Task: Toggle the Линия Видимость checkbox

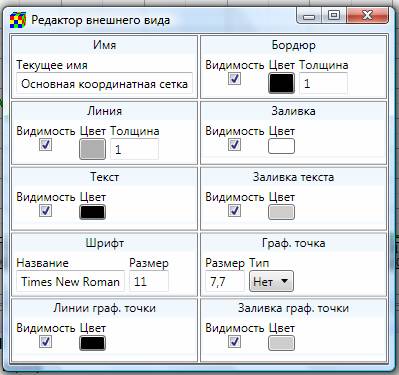Action: (45, 145)
